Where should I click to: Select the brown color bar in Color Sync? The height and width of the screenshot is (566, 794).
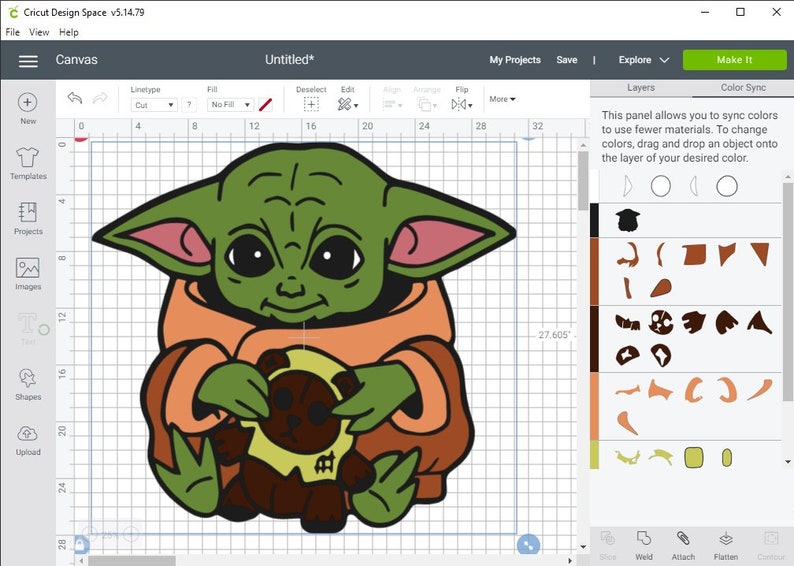tap(594, 271)
